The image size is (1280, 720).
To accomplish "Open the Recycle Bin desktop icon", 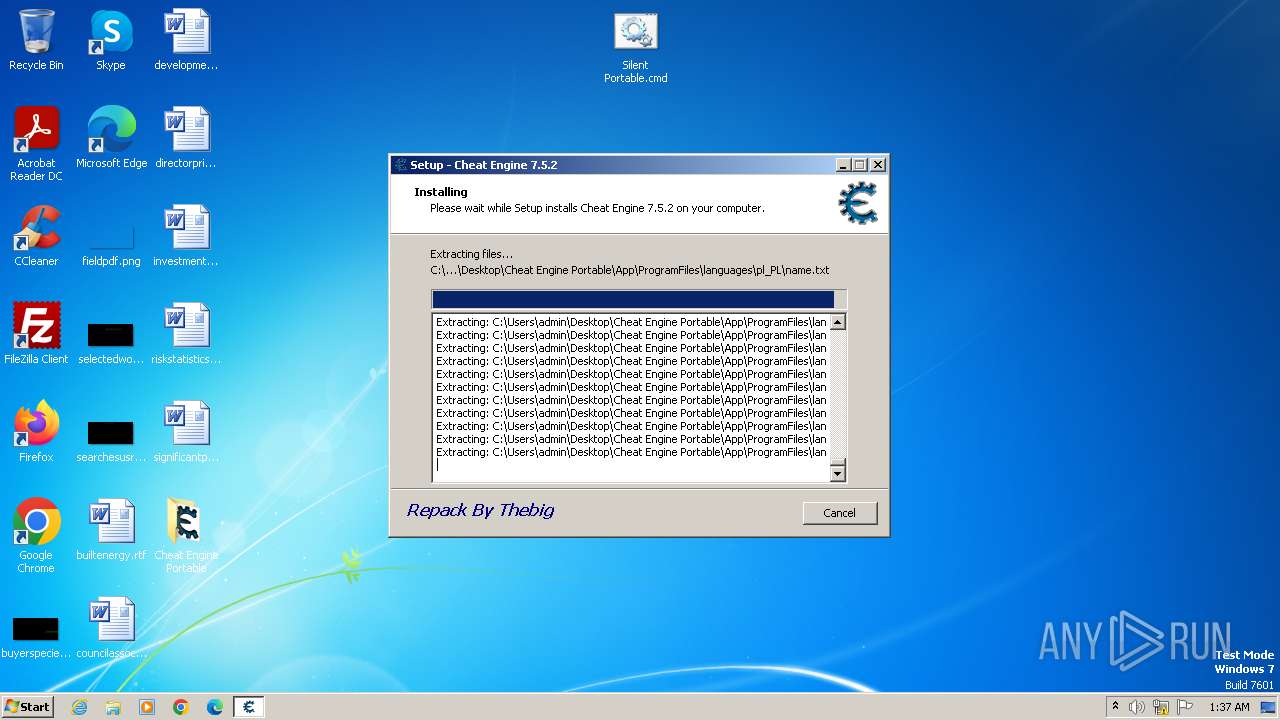I will 36,40.
